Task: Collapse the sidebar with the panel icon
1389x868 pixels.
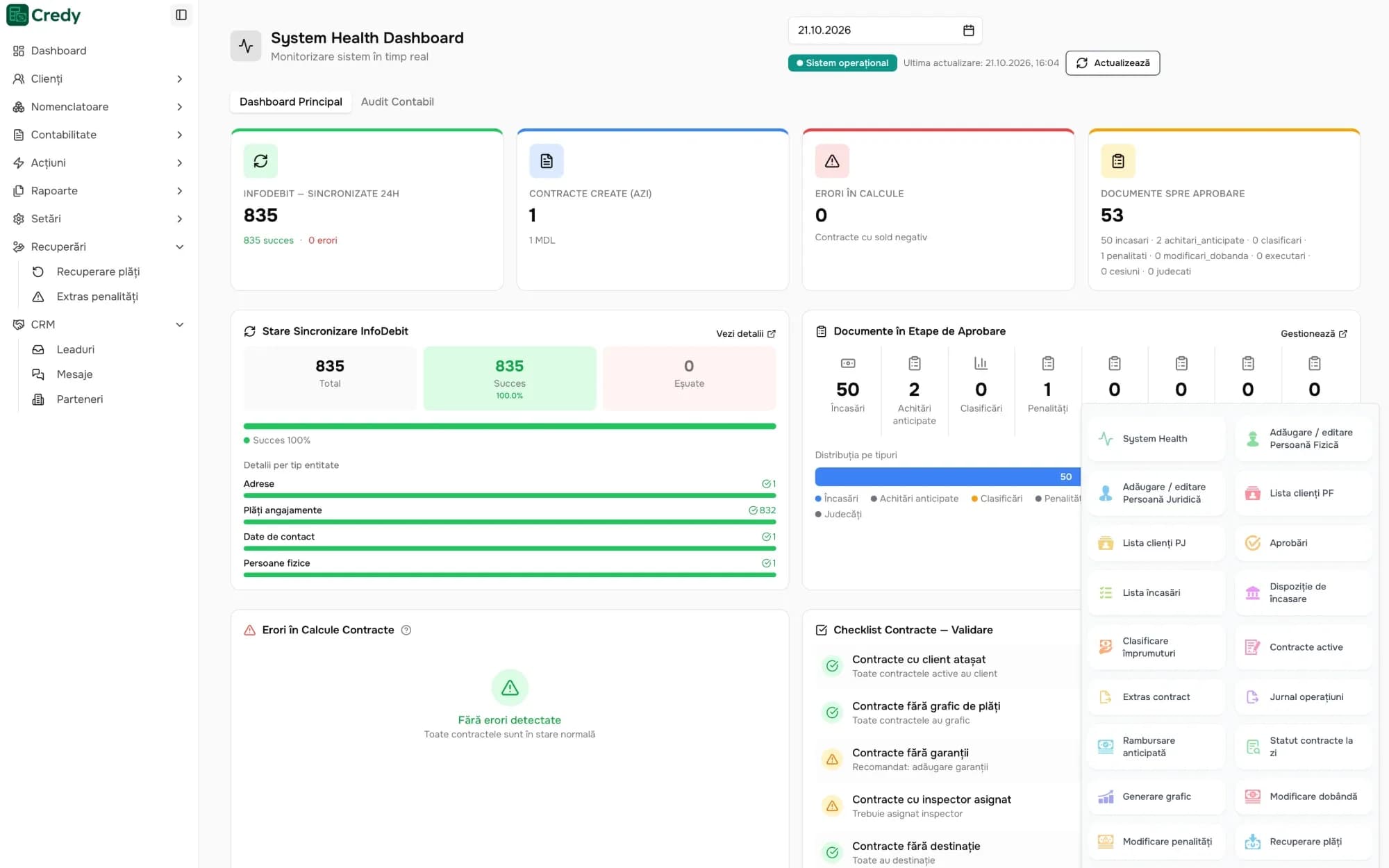Action: 181,15
